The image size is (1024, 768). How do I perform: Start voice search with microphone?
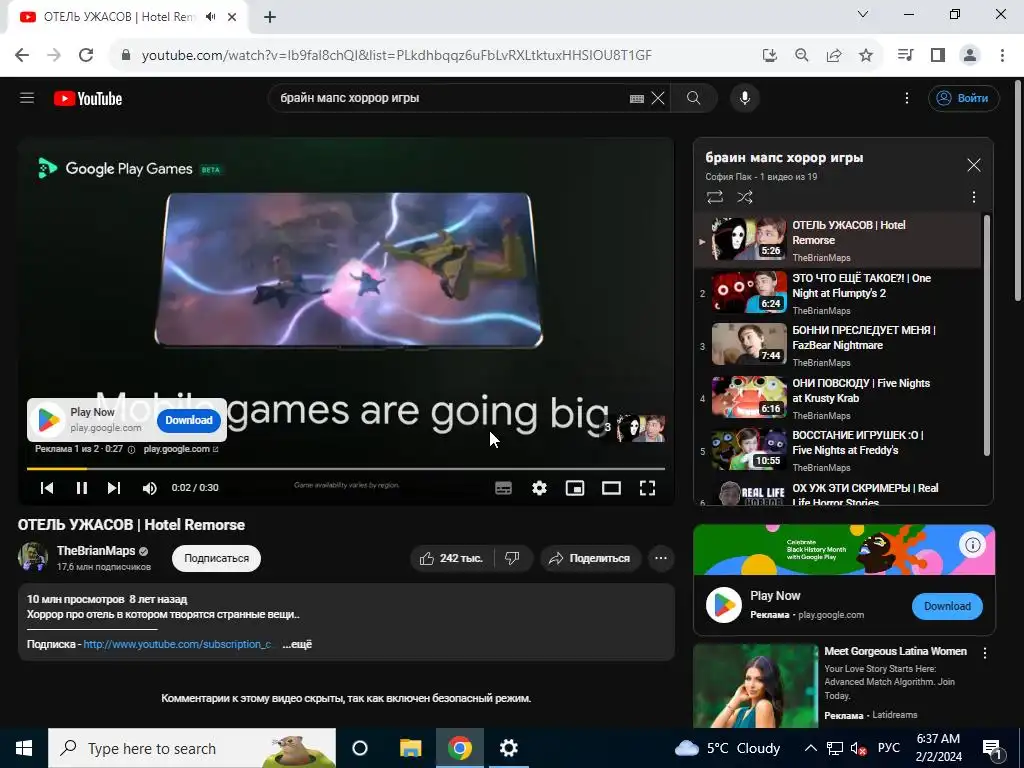coord(744,98)
